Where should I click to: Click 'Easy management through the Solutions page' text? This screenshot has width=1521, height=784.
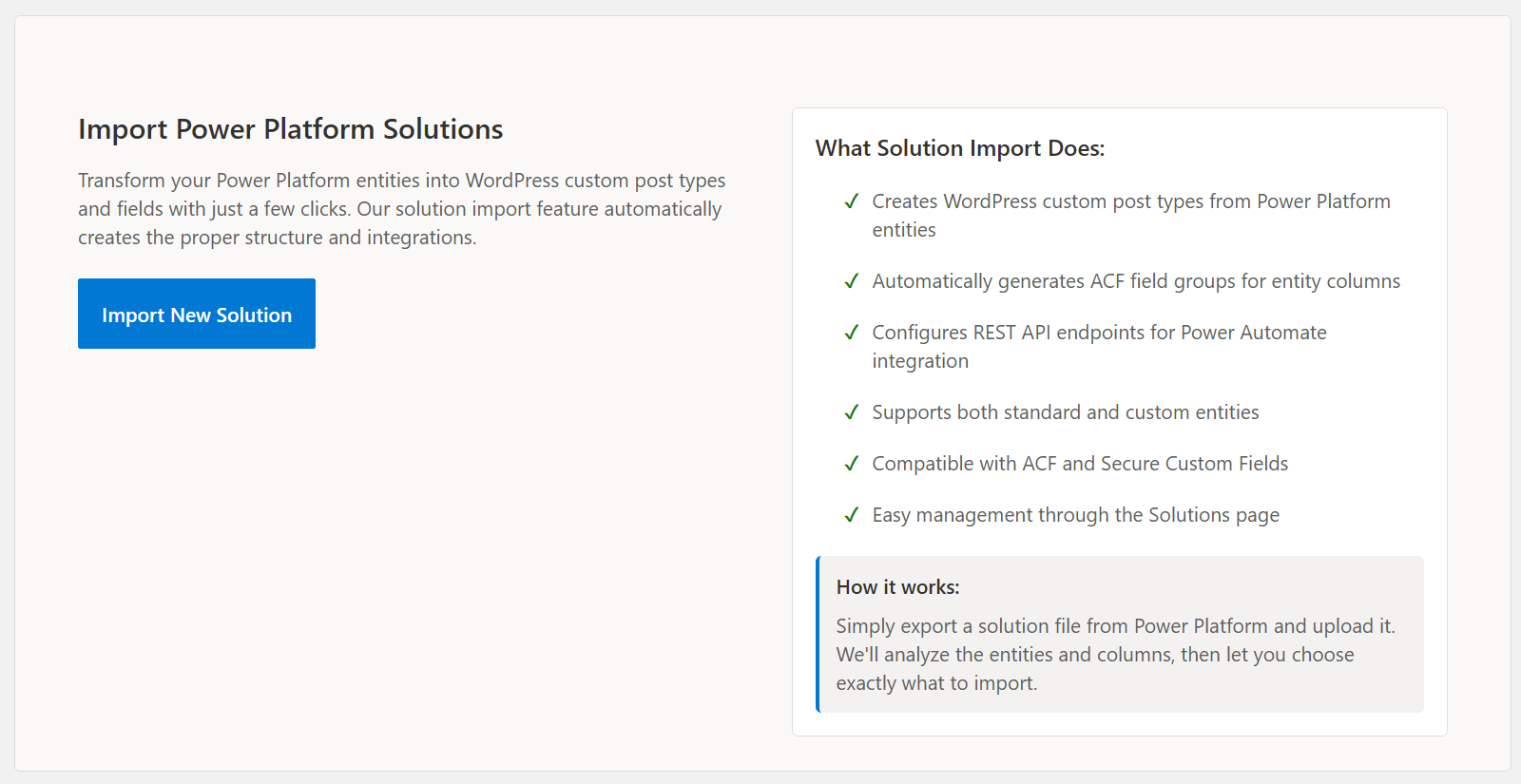pos(1075,515)
